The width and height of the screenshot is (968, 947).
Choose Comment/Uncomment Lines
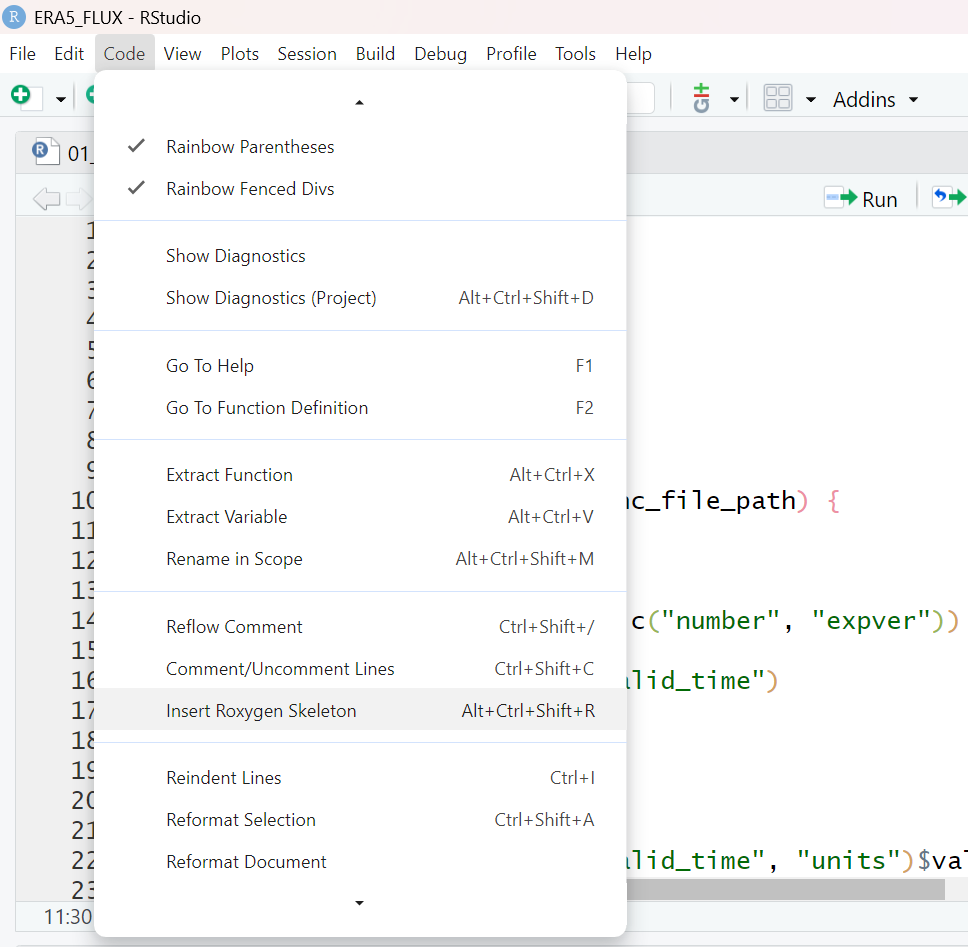[x=361, y=669]
